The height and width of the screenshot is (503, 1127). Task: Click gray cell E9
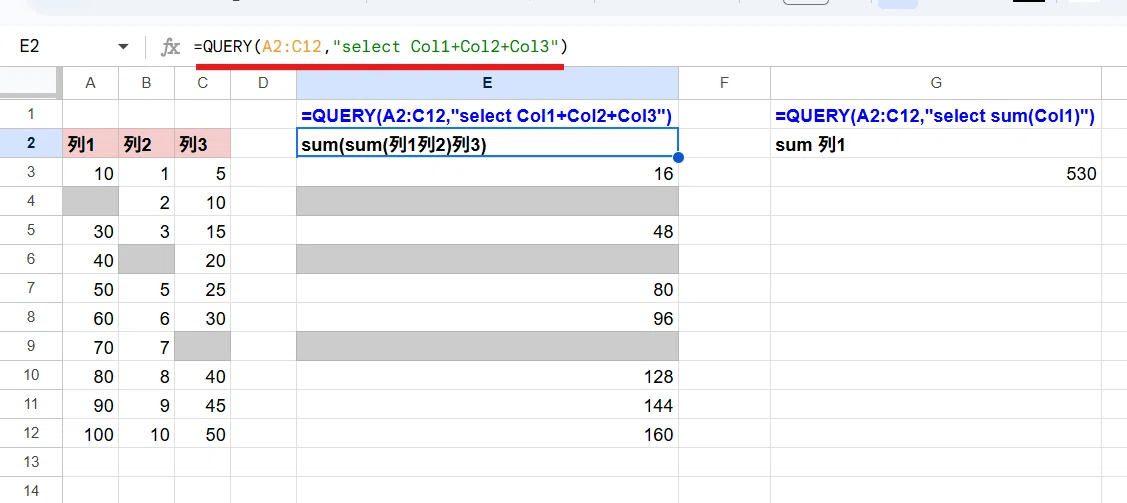487,346
